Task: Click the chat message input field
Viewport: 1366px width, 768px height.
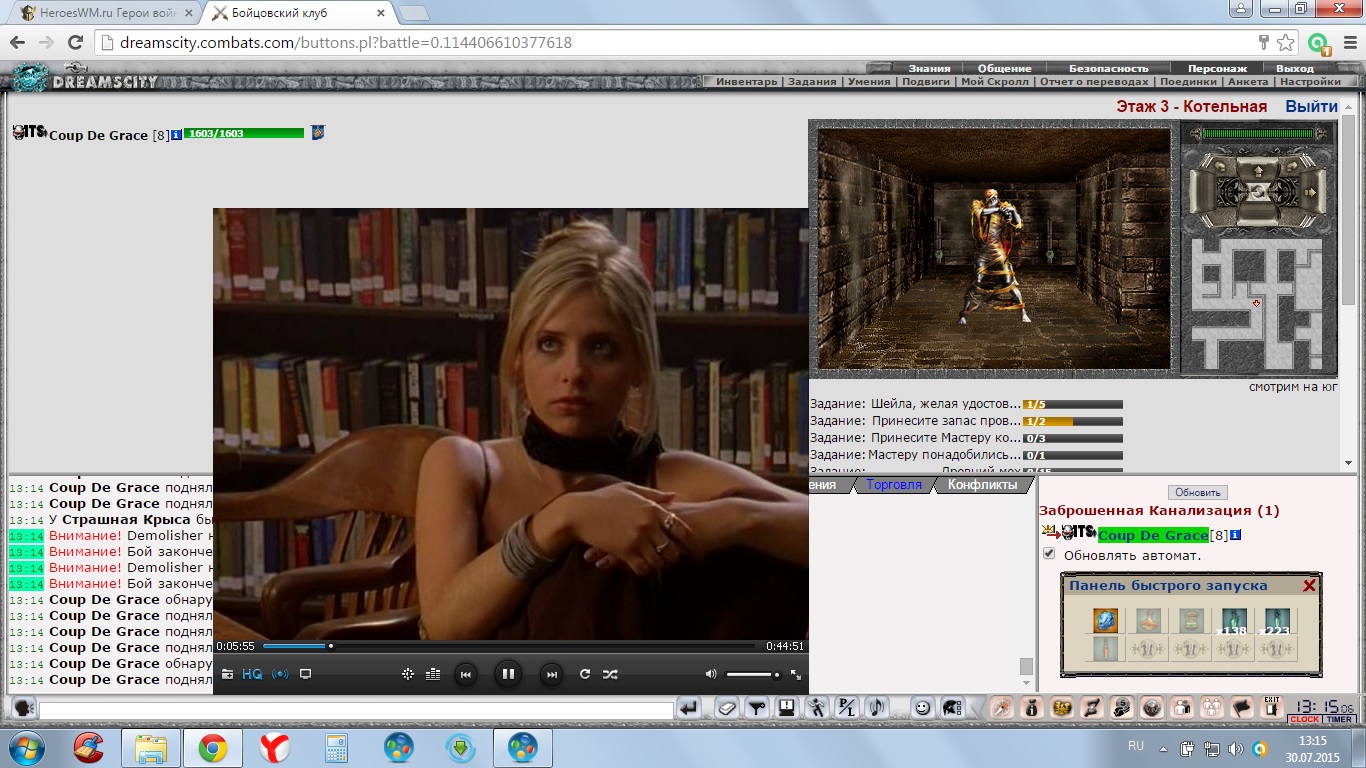Action: point(356,709)
